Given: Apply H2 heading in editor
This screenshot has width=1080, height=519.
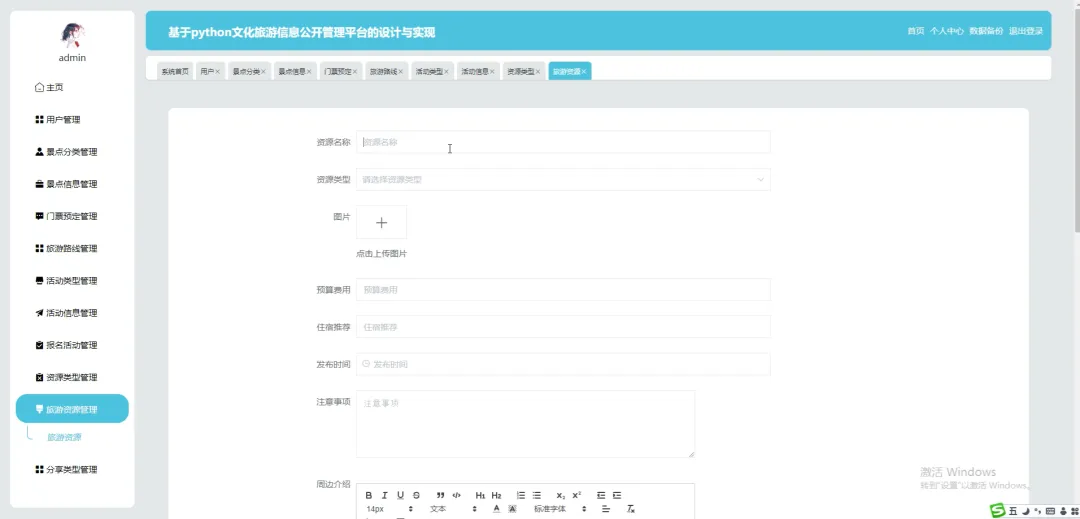Looking at the screenshot, I should coord(497,495).
